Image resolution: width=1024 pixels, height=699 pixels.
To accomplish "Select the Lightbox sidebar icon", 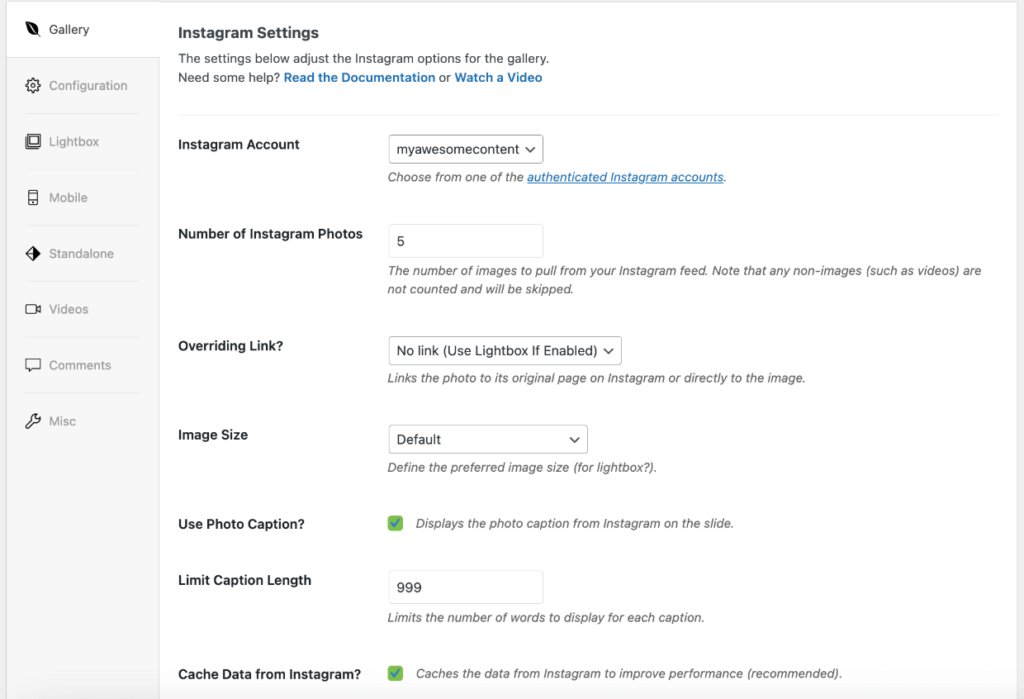I will tap(33, 142).
